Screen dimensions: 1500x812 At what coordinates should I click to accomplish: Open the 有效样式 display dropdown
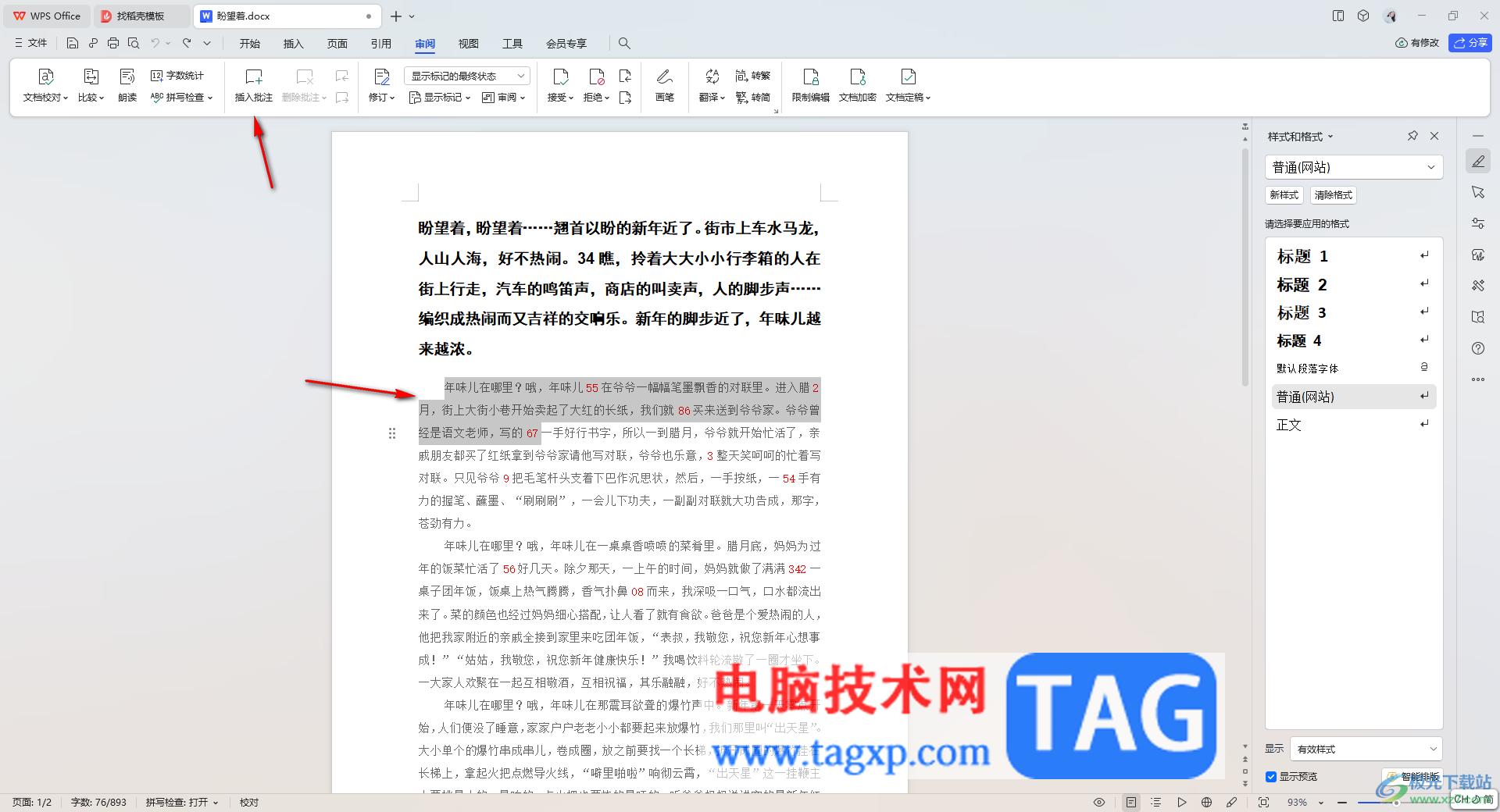(1366, 749)
